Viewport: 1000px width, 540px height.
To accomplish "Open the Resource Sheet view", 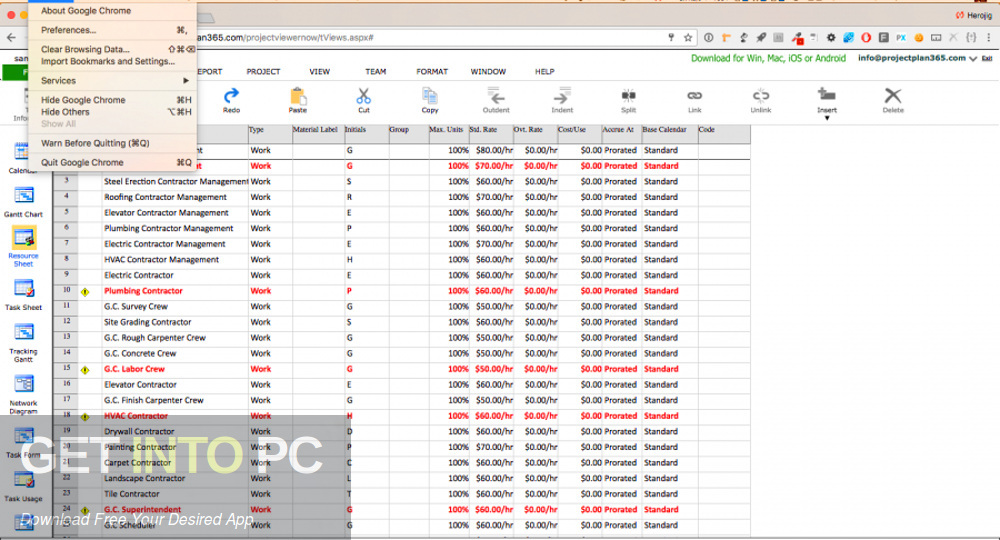I will click(x=24, y=247).
